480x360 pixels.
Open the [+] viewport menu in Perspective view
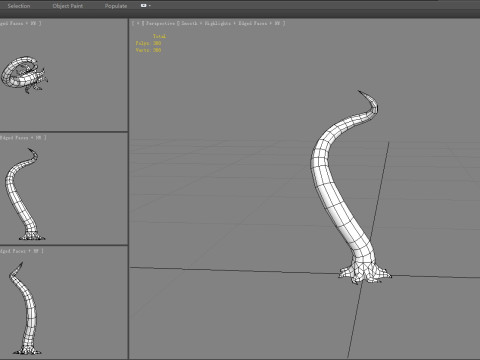click(x=138, y=23)
